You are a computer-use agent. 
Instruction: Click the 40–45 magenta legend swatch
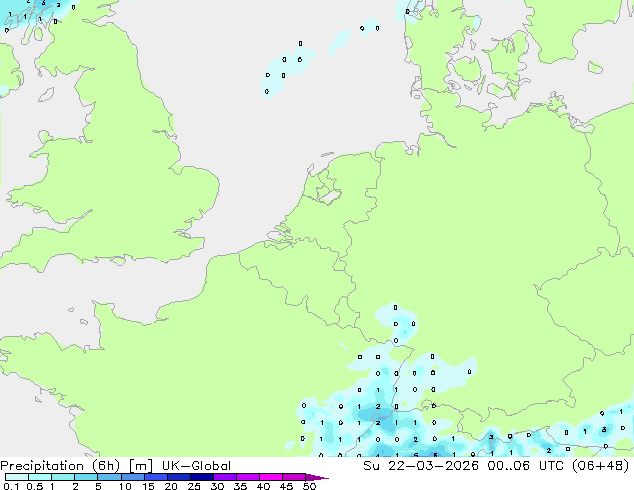(x=271, y=477)
